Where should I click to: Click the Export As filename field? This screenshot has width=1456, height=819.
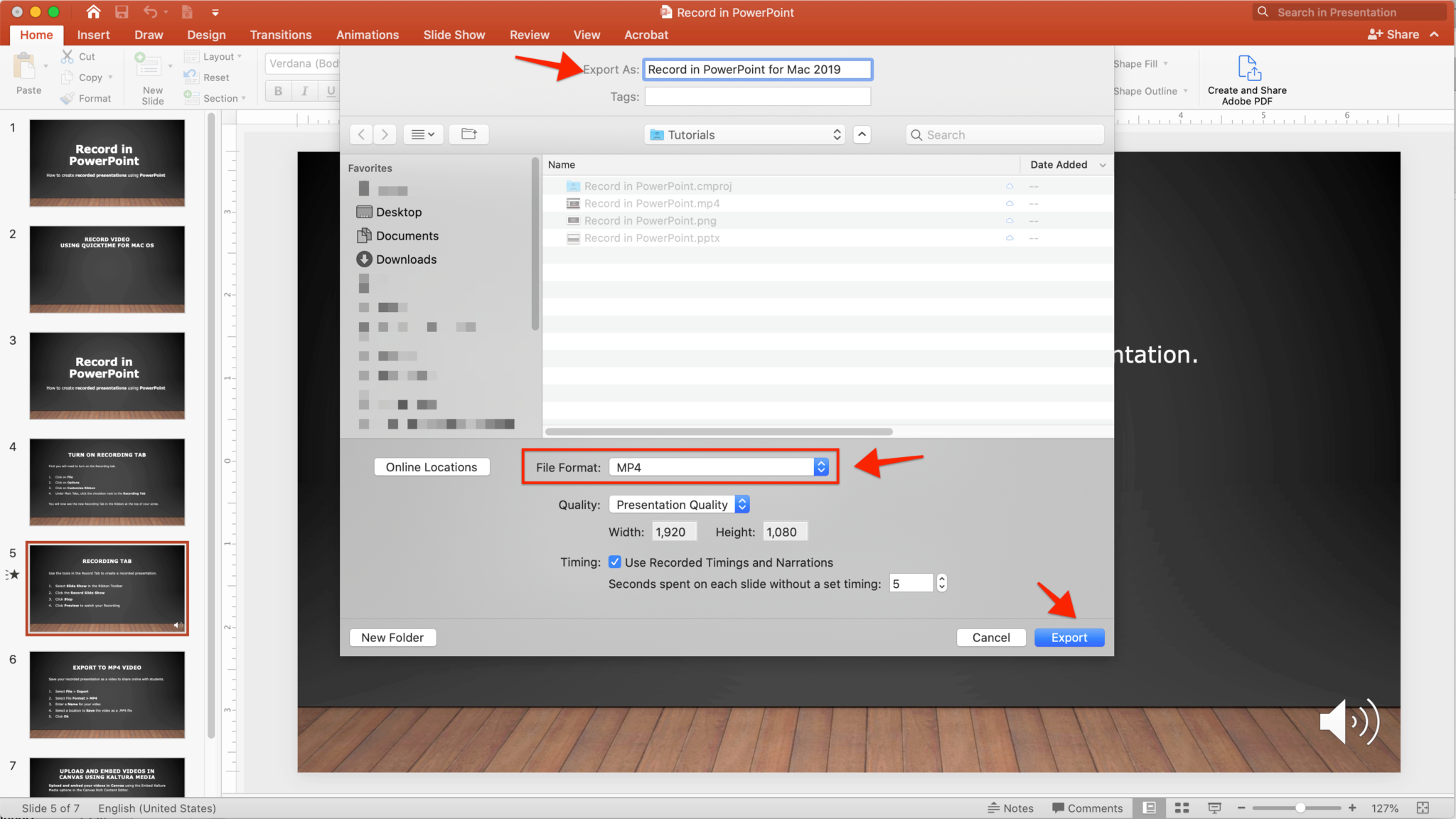(758, 70)
